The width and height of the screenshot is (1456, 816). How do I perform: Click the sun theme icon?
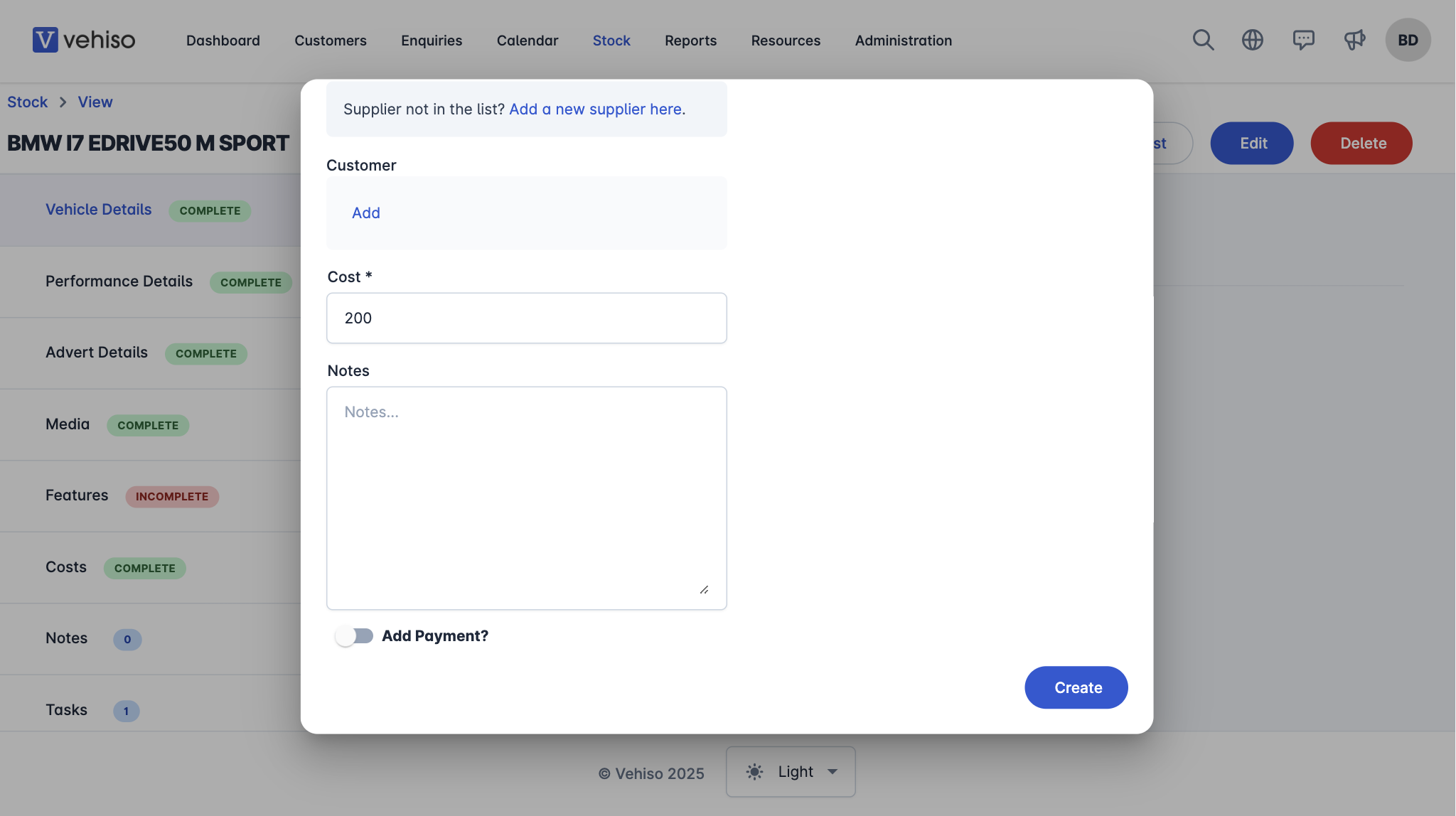point(754,772)
